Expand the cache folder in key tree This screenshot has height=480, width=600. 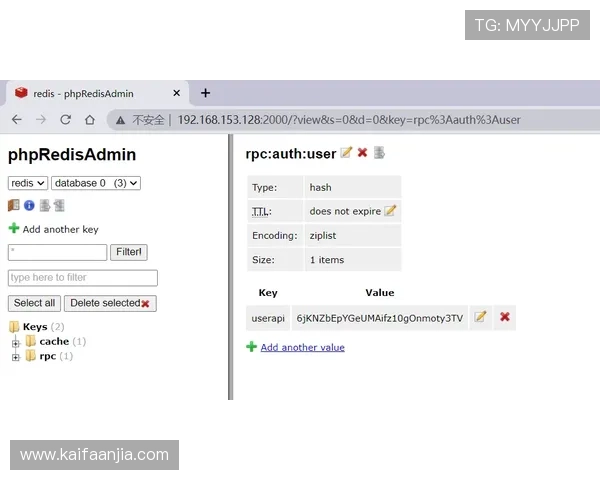16,342
